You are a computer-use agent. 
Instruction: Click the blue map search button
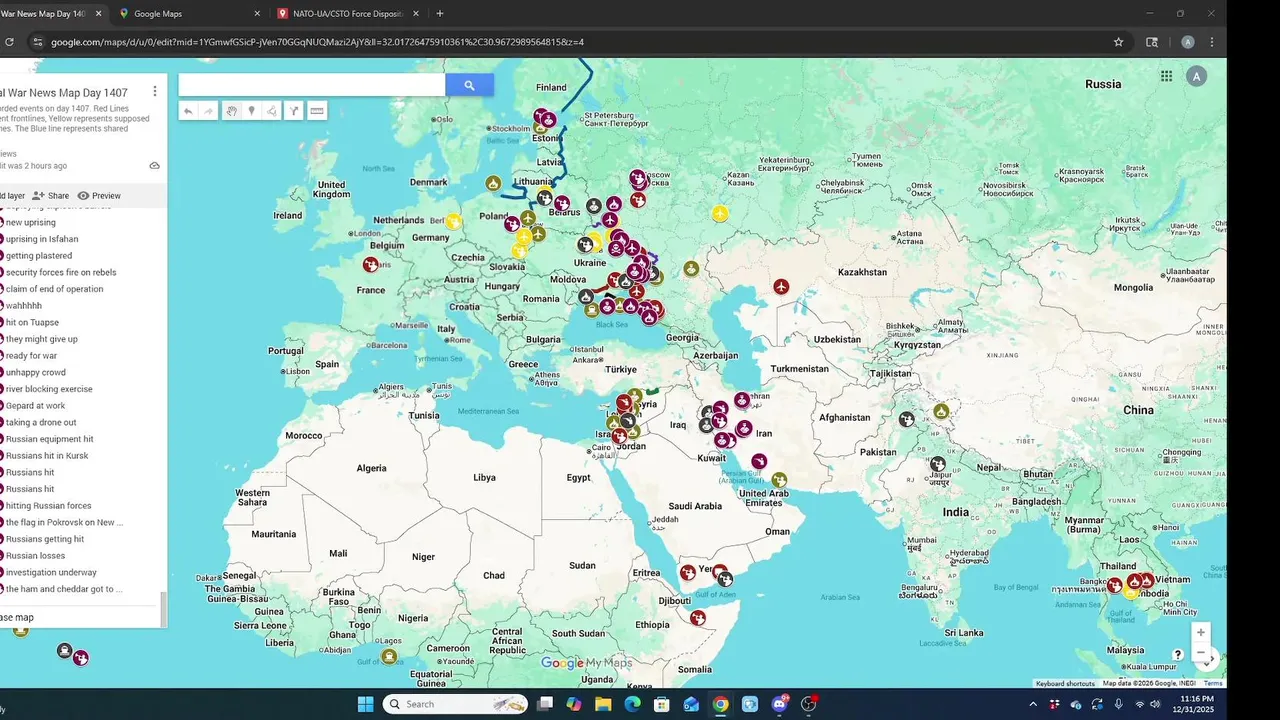tap(469, 85)
